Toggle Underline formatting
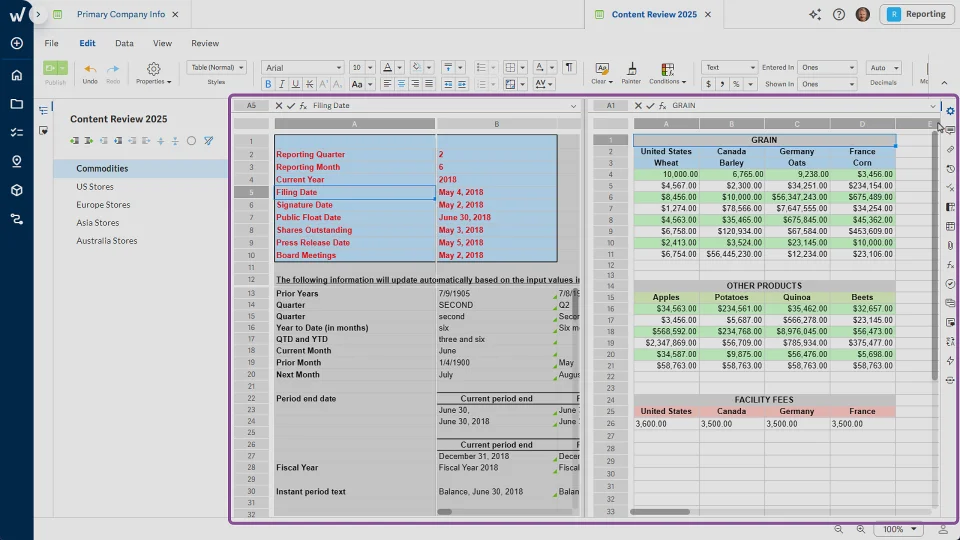 (296, 84)
